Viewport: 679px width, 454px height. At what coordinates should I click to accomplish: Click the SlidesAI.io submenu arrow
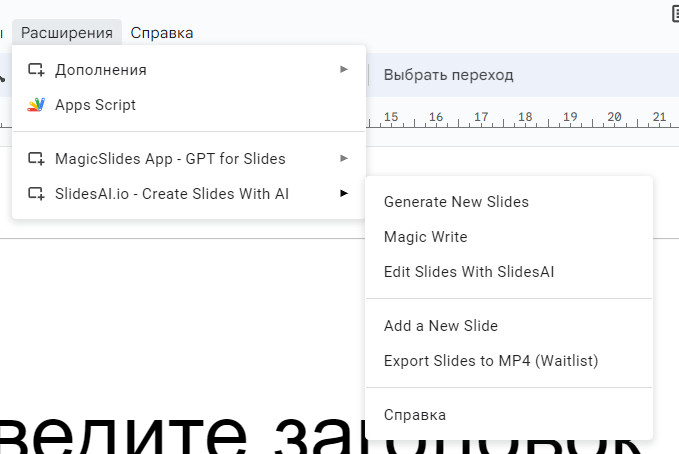point(344,194)
